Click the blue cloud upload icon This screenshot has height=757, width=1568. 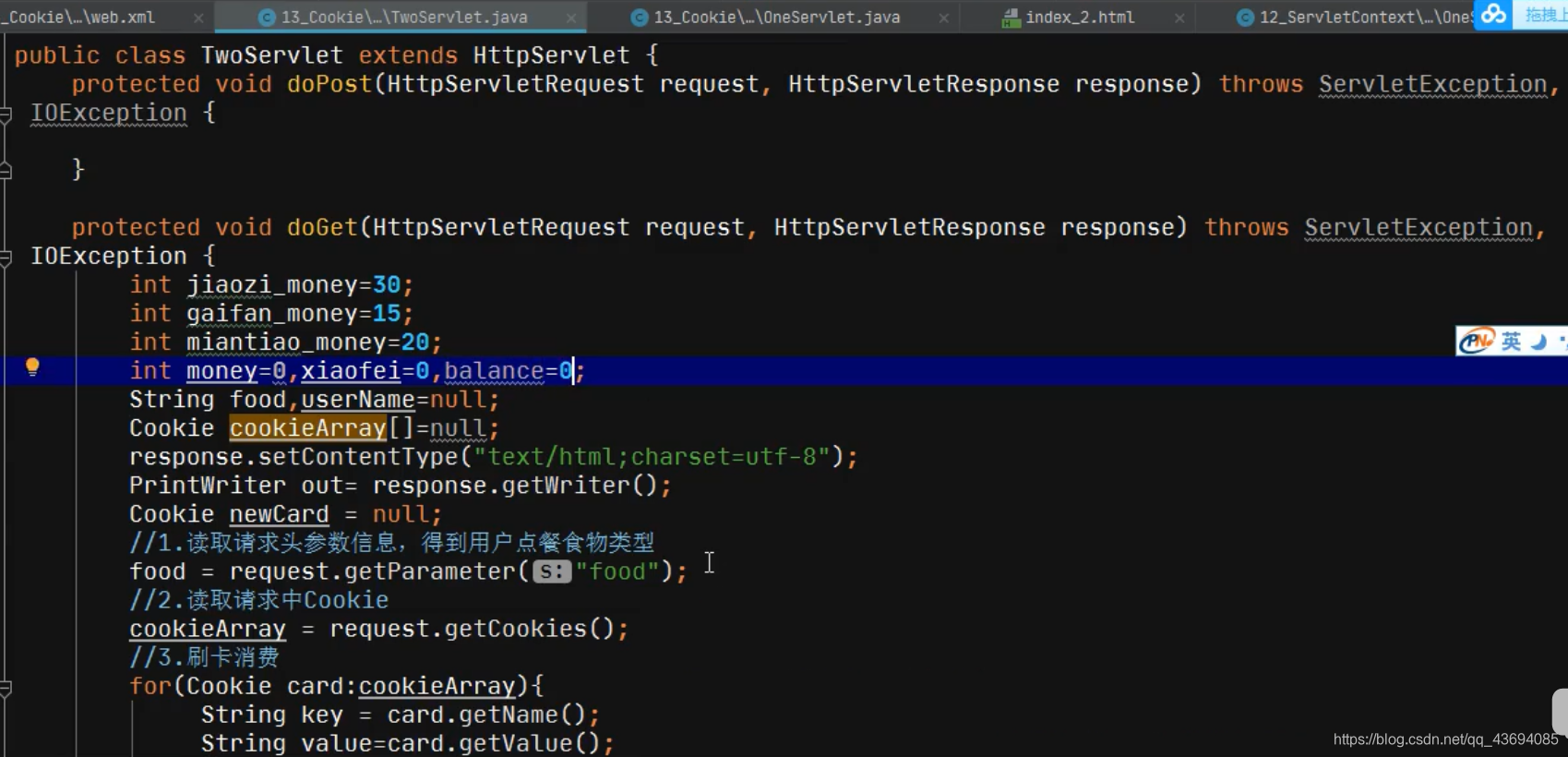click(x=1493, y=15)
